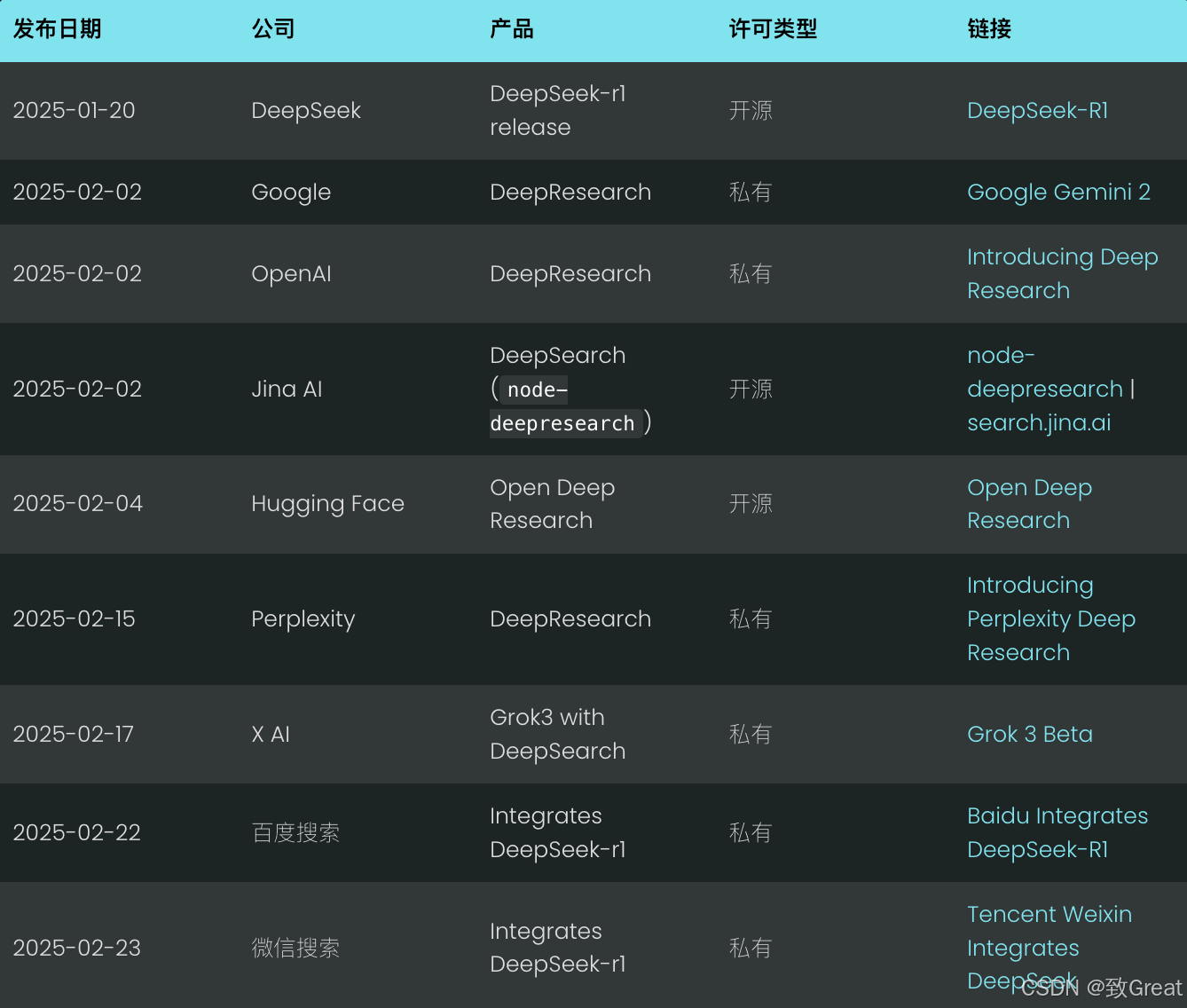The height and width of the screenshot is (1008, 1187).
Task: Click the 私有 license cell in the OpenAI row
Action: point(751,274)
